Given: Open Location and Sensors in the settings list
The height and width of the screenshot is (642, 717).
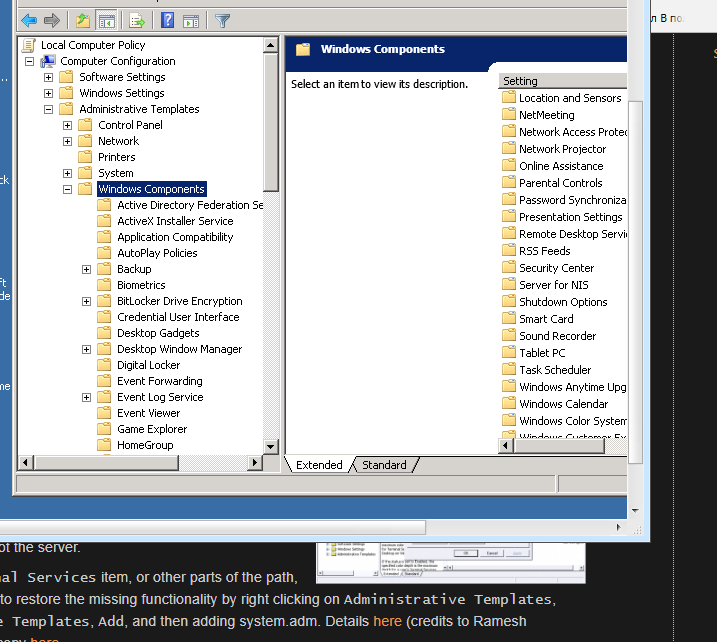Looking at the screenshot, I should [570, 98].
